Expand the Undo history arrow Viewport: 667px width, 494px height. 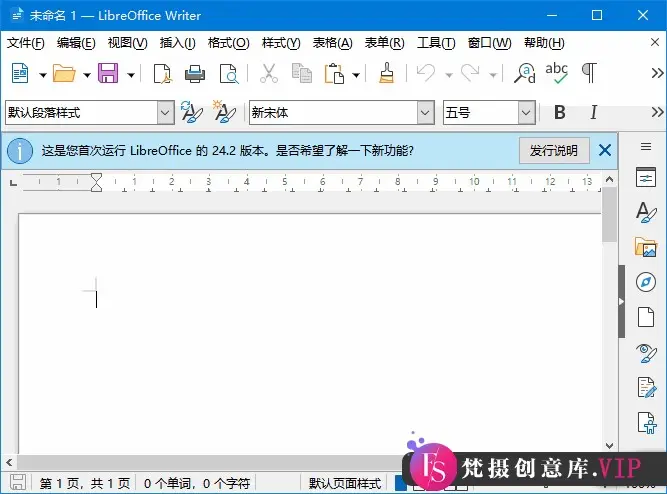pos(449,75)
